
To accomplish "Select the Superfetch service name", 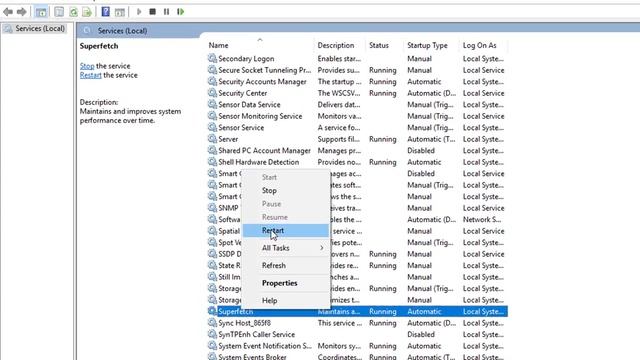I will click(x=236, y=311).
